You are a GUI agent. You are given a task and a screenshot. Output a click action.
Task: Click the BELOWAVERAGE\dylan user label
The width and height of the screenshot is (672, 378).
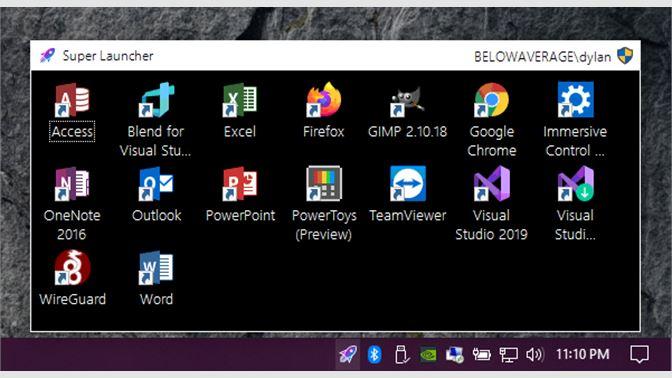(543, 57)
